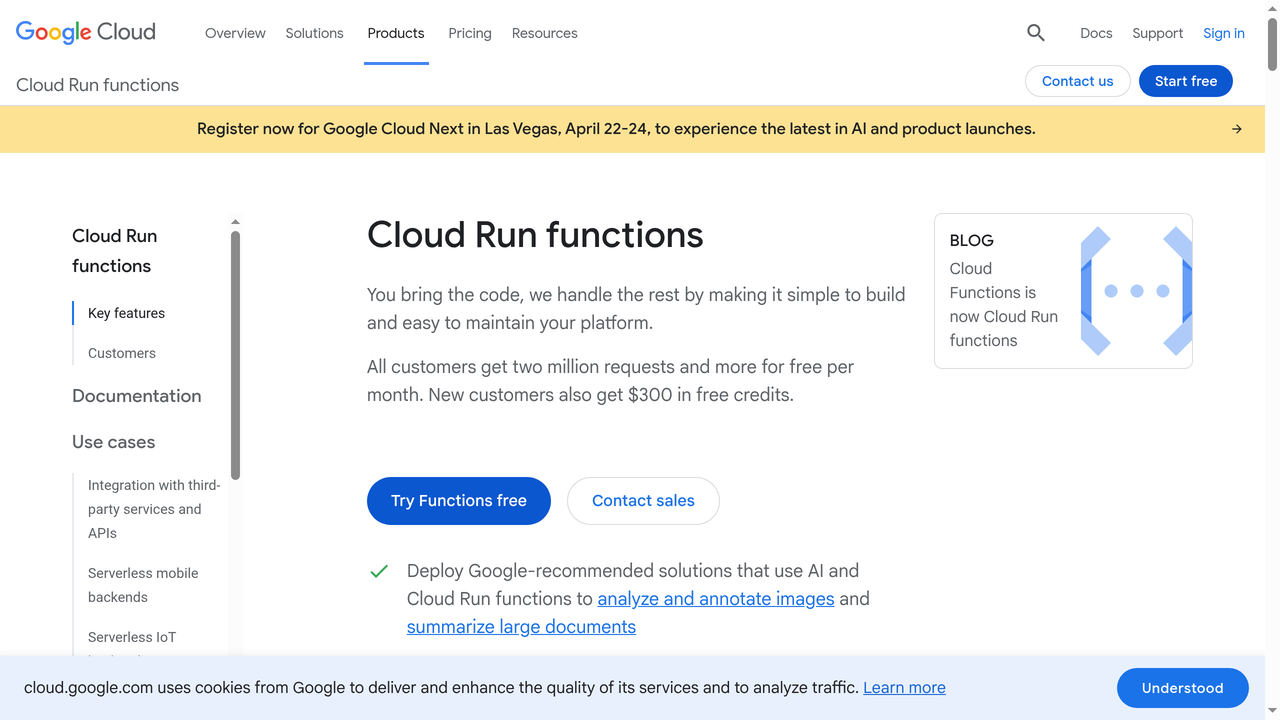Image resolution: width=1280 pixels, height=720 pixels.
Task: Open the 'summarize large documents' link
Action: click(521, 626)
